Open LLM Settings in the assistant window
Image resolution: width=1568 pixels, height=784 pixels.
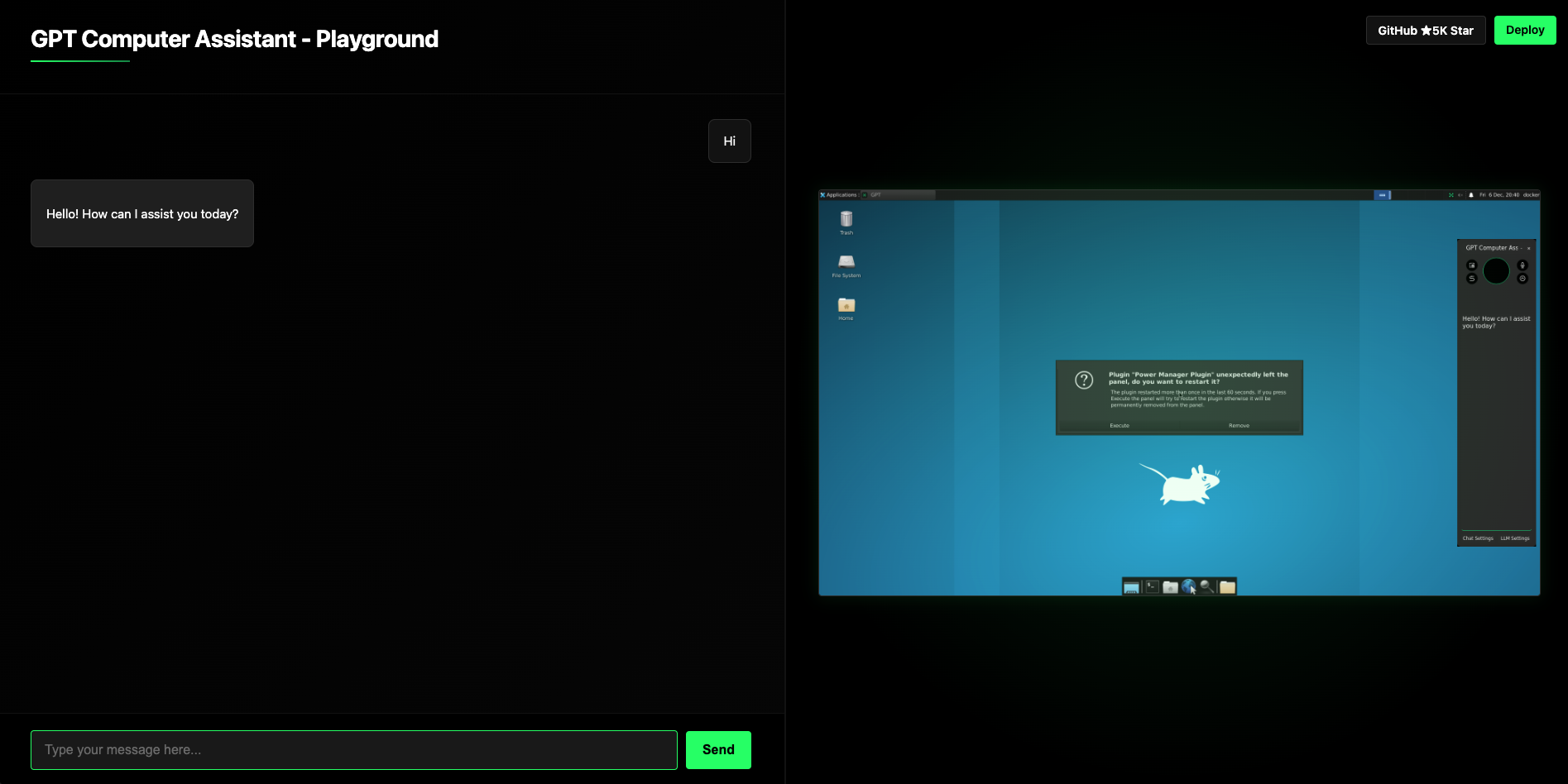(x=1515, y=538)
